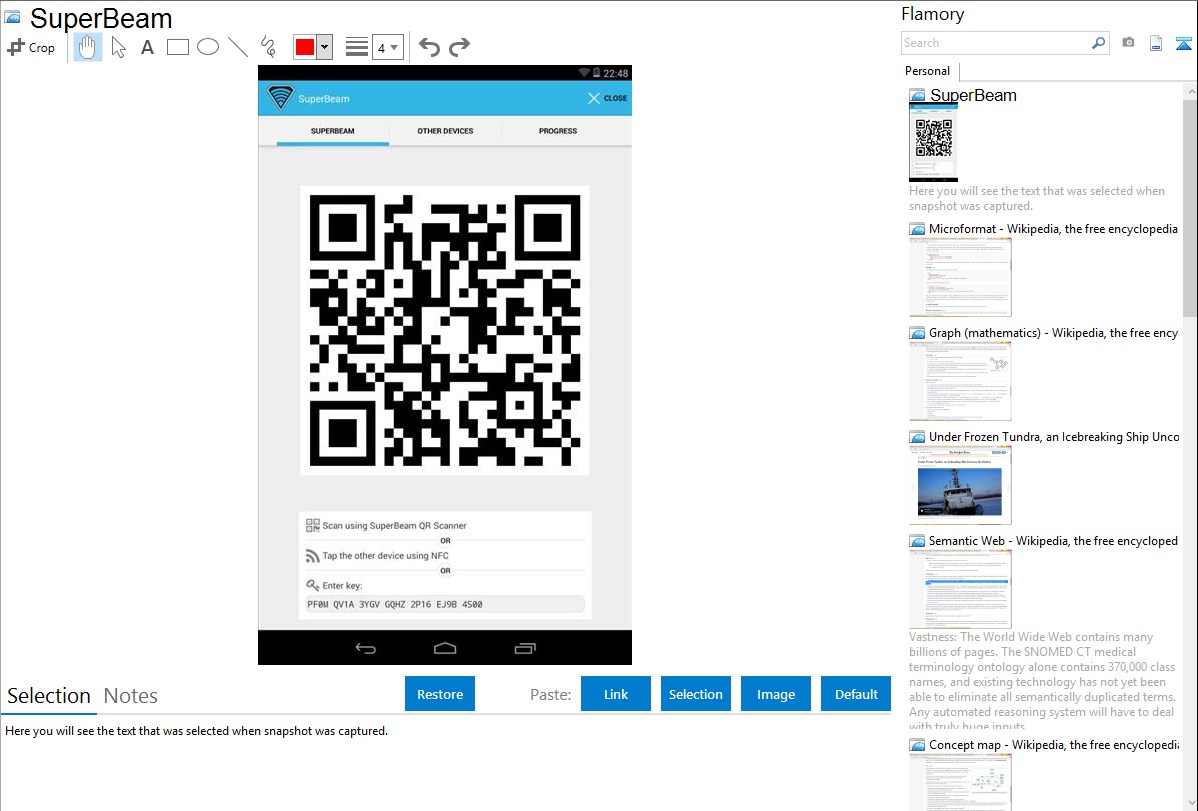The image size is (1198, 811).
Task: Select the arrow pointer tool
Action: point(118,47)
